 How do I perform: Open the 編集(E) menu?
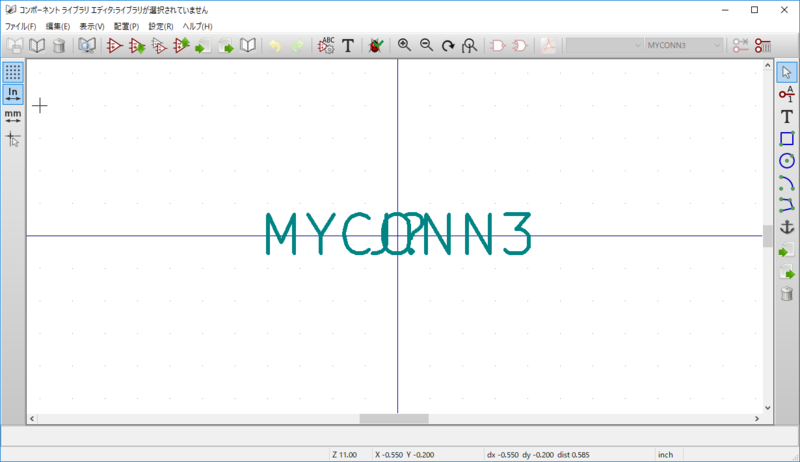pyautogui.click(x=58, y=26)
